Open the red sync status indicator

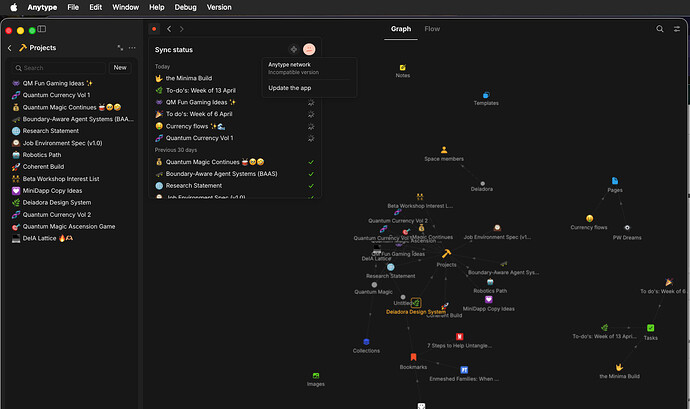[154, 29]
